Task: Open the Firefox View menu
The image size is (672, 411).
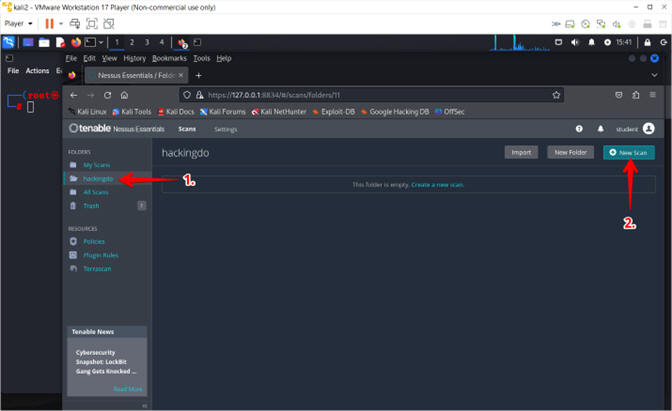Action: 109,58
